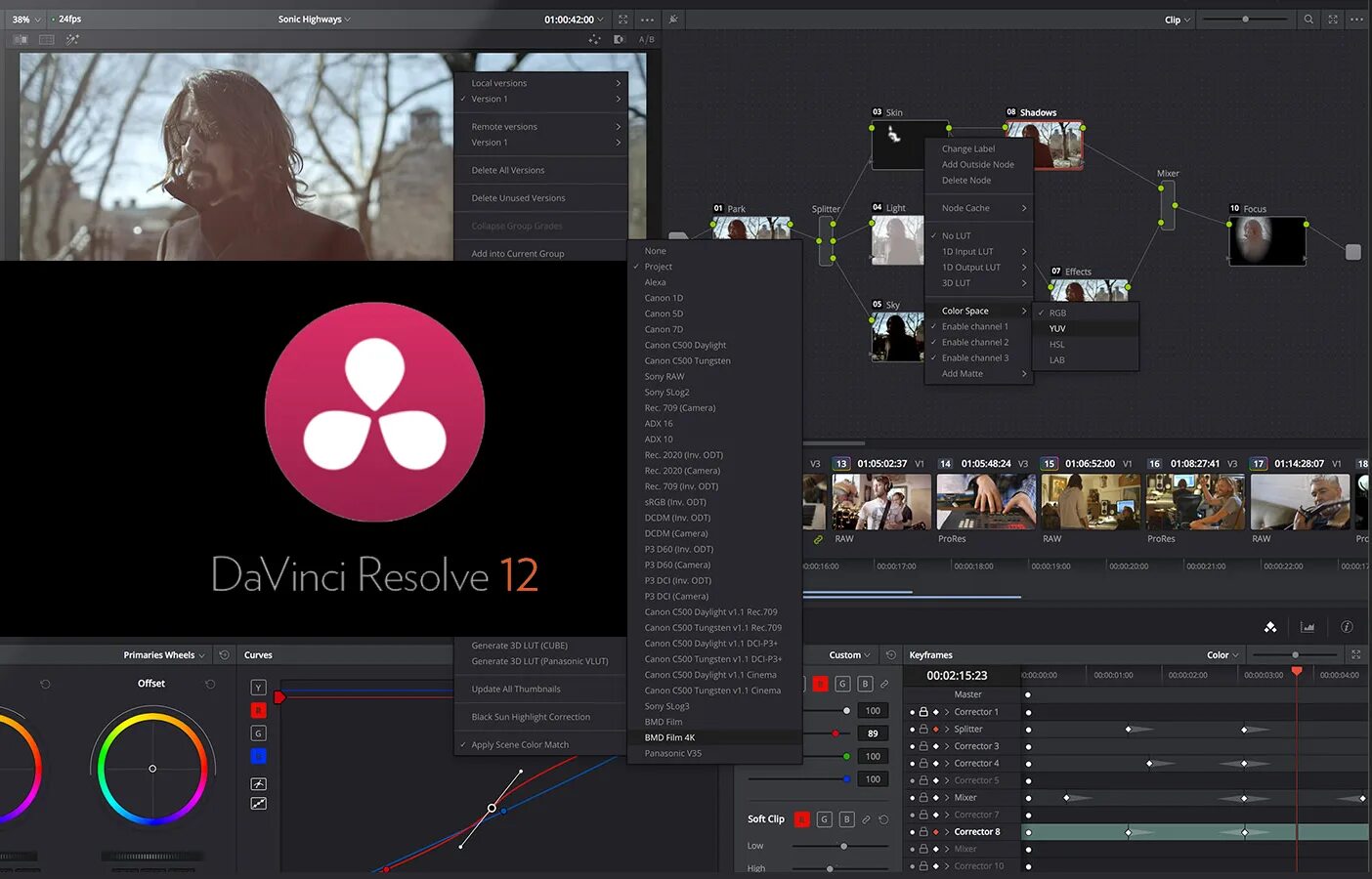
Task: Adjust the keyframes zoom slider
Action: tap(1296, 655)
